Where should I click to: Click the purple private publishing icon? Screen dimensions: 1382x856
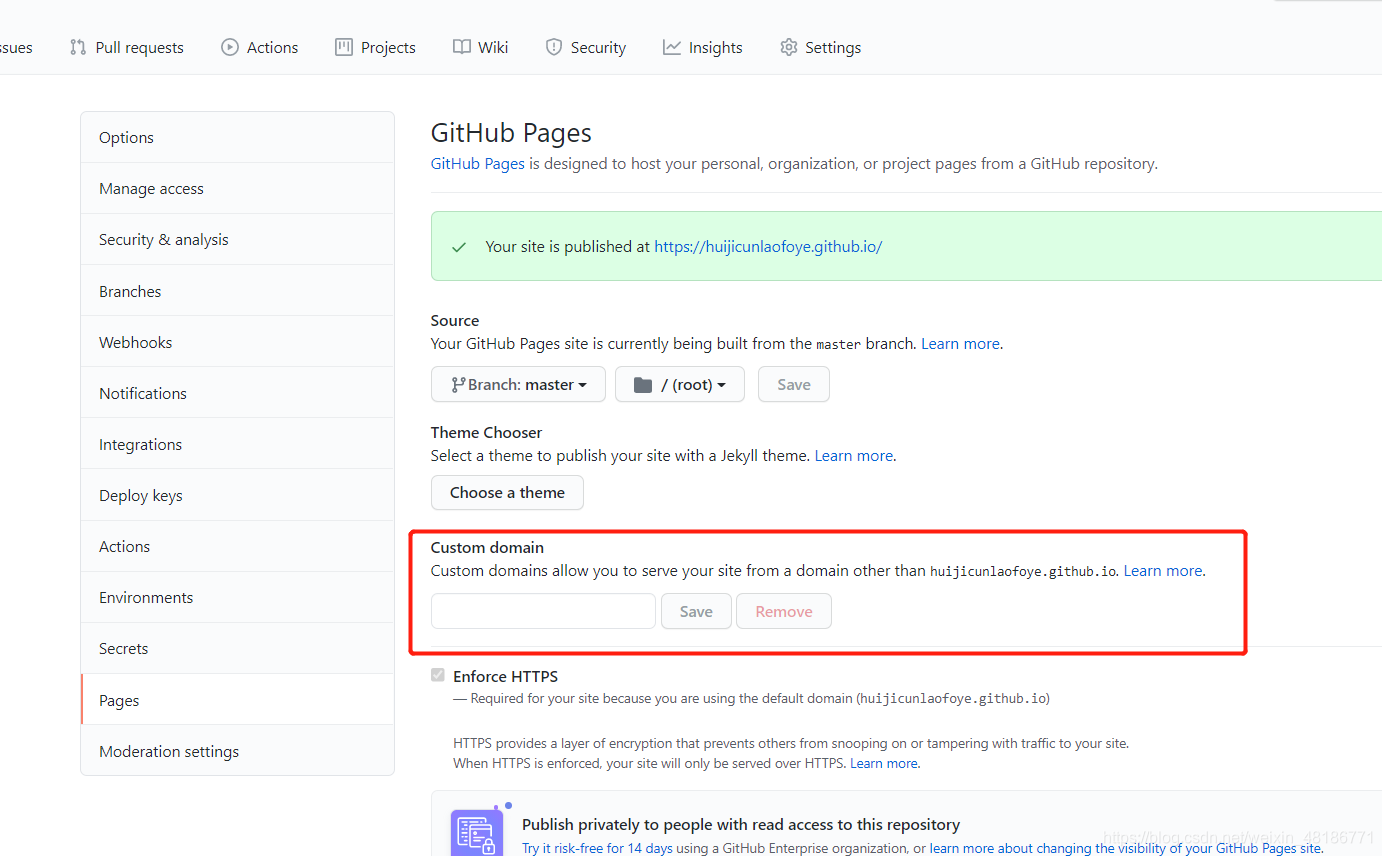[x=477, y=834]
